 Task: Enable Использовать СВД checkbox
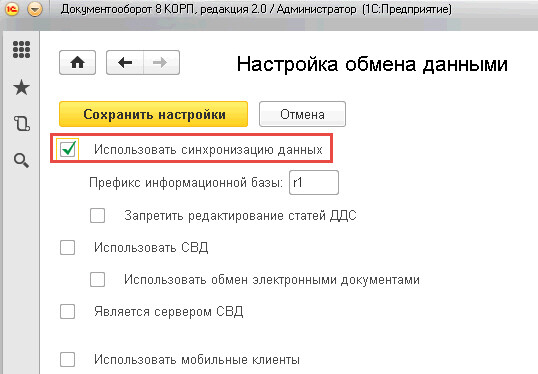pyautogui.click(x=67, y=247)
